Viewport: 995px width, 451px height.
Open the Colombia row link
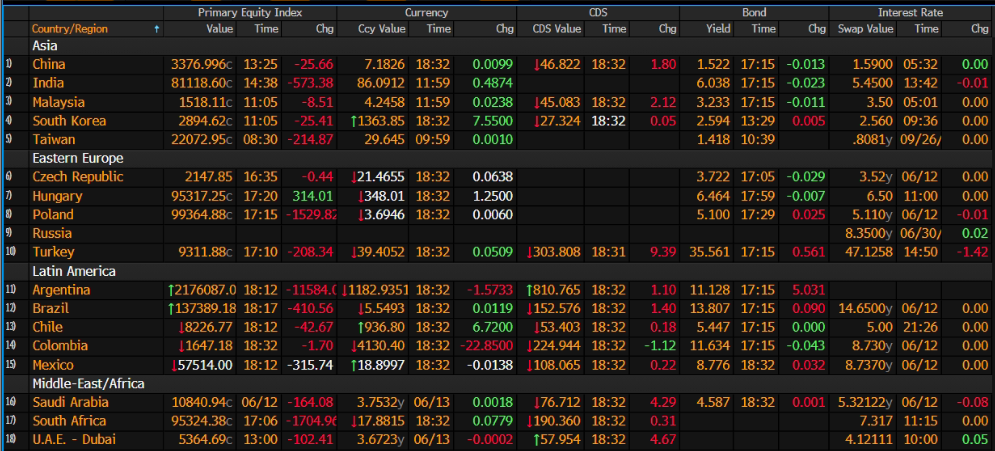click(60, 346)
